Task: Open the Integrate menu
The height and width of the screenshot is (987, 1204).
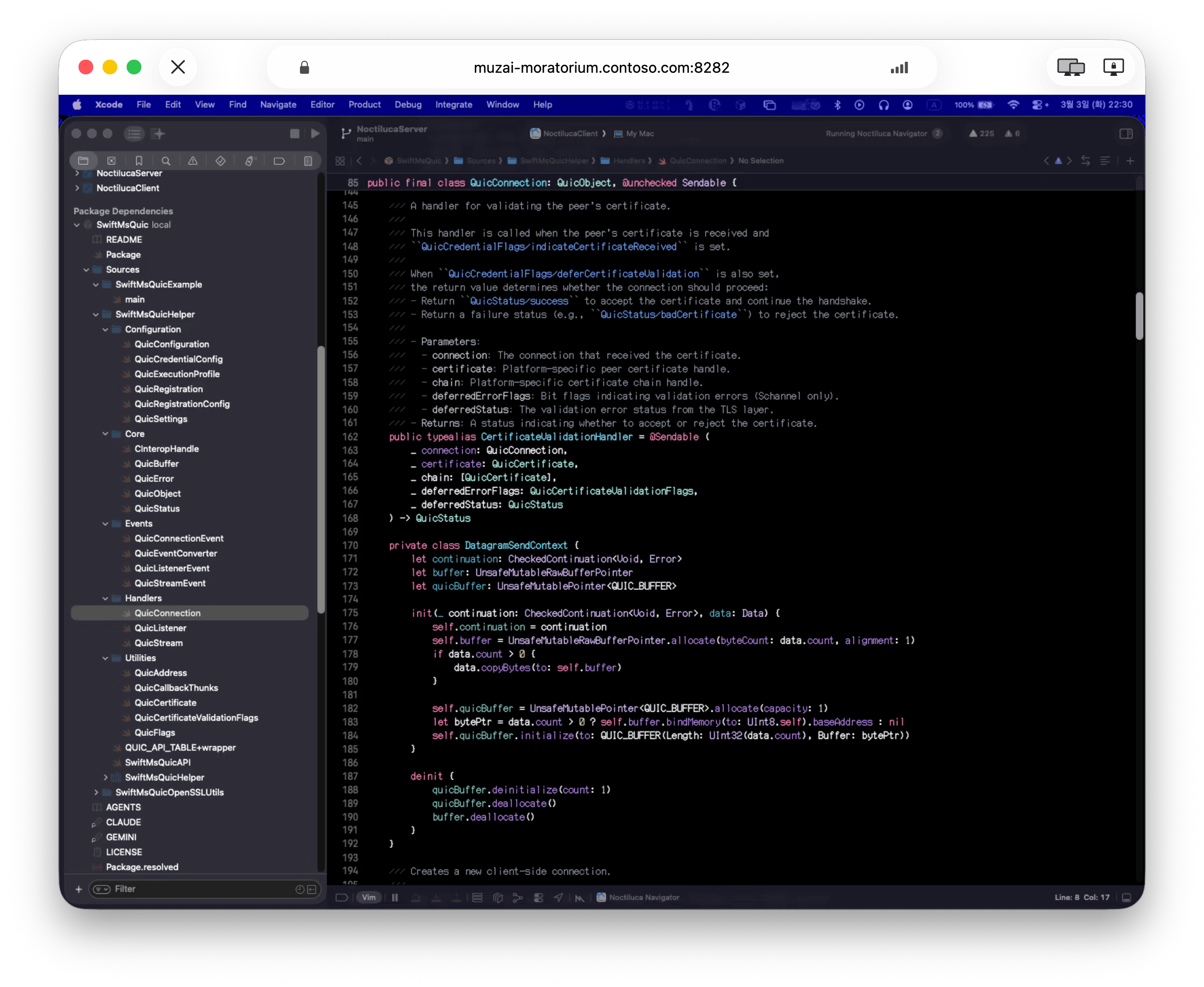Action: coord(453,105)
